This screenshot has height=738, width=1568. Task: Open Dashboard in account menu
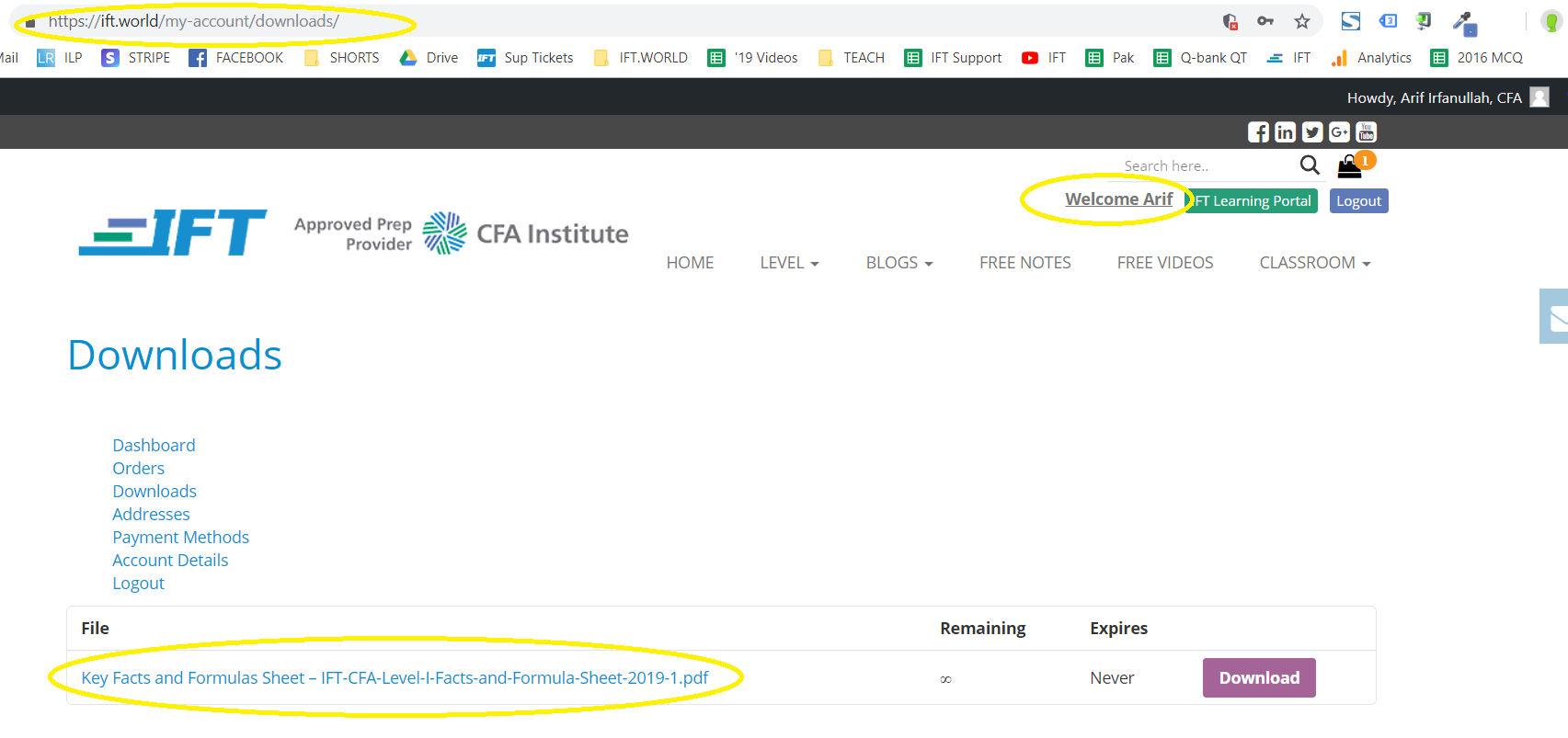pyautogui.click(x=154, y=445)
